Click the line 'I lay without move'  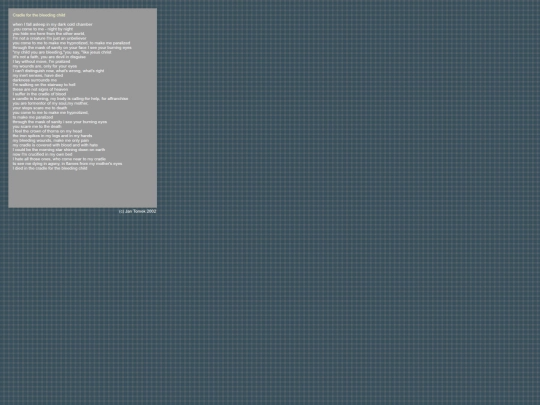pos(41,62)
